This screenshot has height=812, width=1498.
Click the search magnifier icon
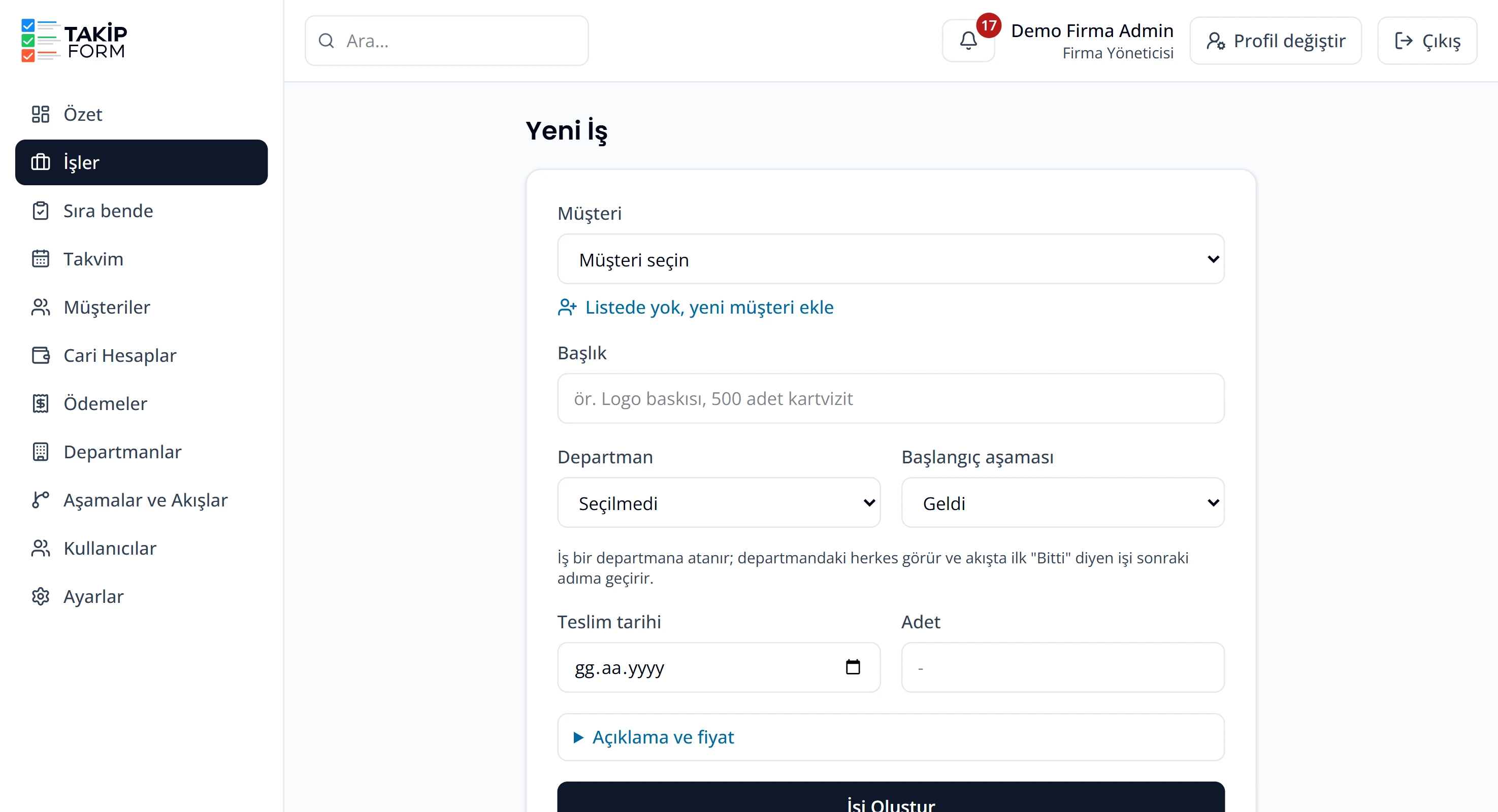(x=326, y=41)
